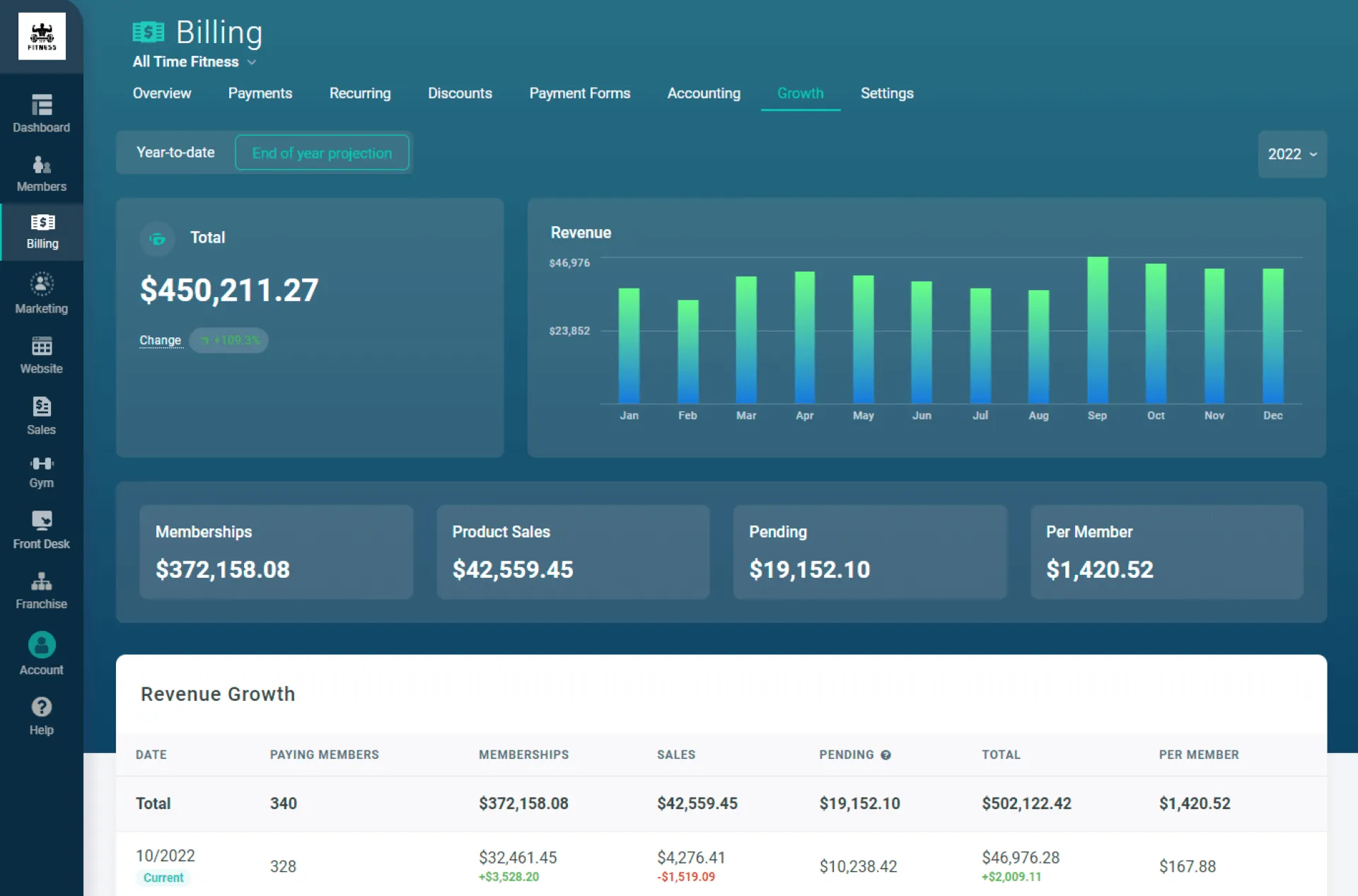Viewport: 1358px width, 896px height.
Task: Open the Marketing section
Action: click(x=42, y=293)
